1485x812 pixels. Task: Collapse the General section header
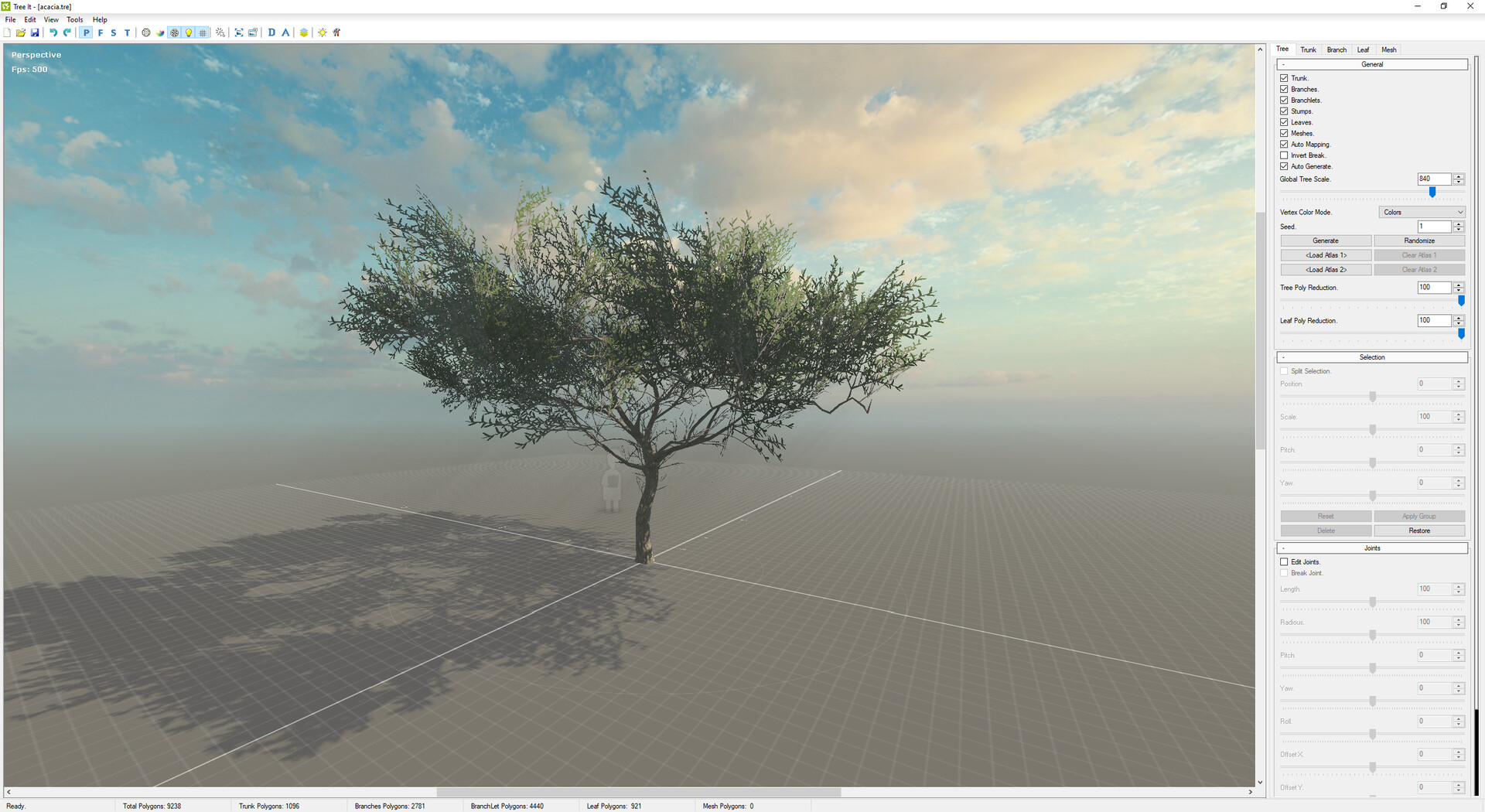click(1371, 64)
